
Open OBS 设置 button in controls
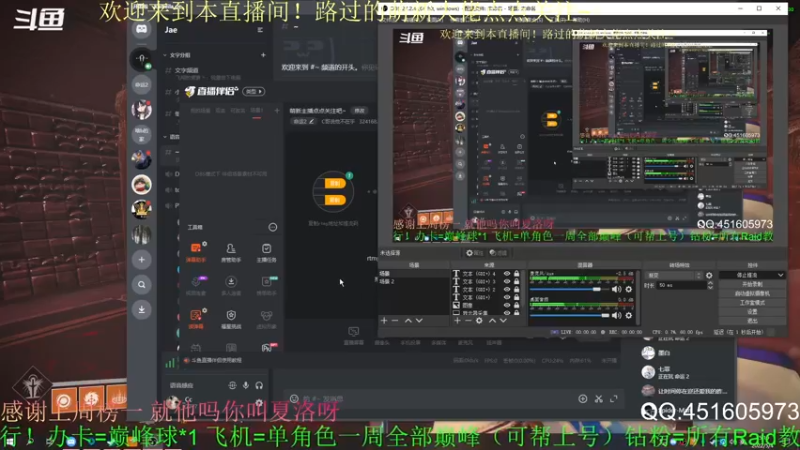pyautogui.click(x=752, y=312)
